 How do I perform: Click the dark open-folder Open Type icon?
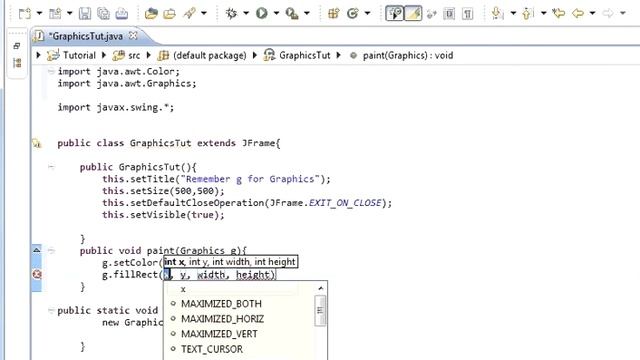tap(151, 13)
